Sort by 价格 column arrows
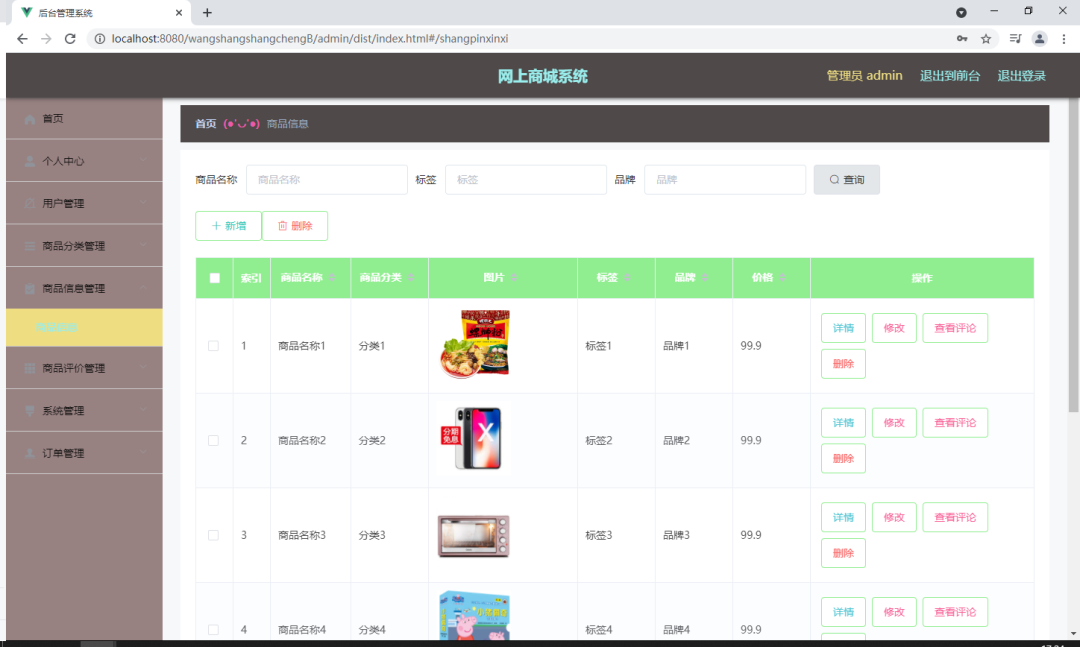The width and height of the screenshot is (1080, 647). click(782, 278)
